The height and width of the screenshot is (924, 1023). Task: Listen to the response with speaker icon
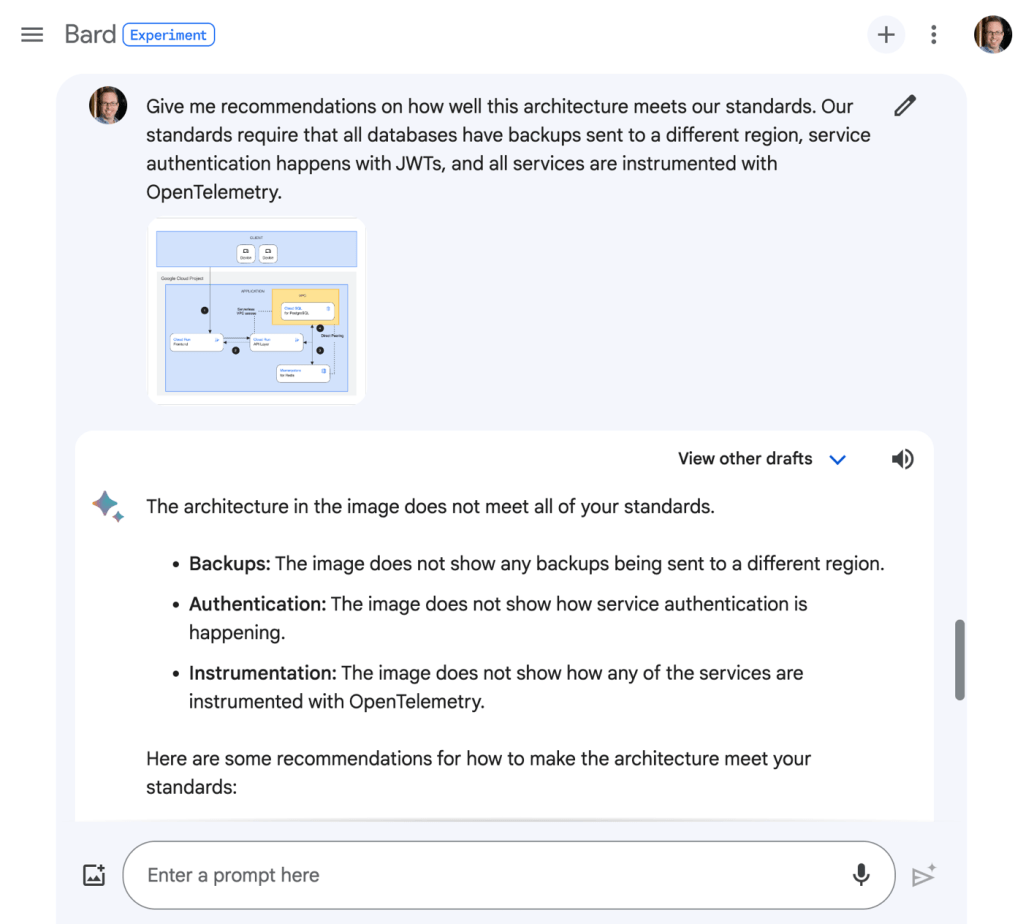[902, 459]
